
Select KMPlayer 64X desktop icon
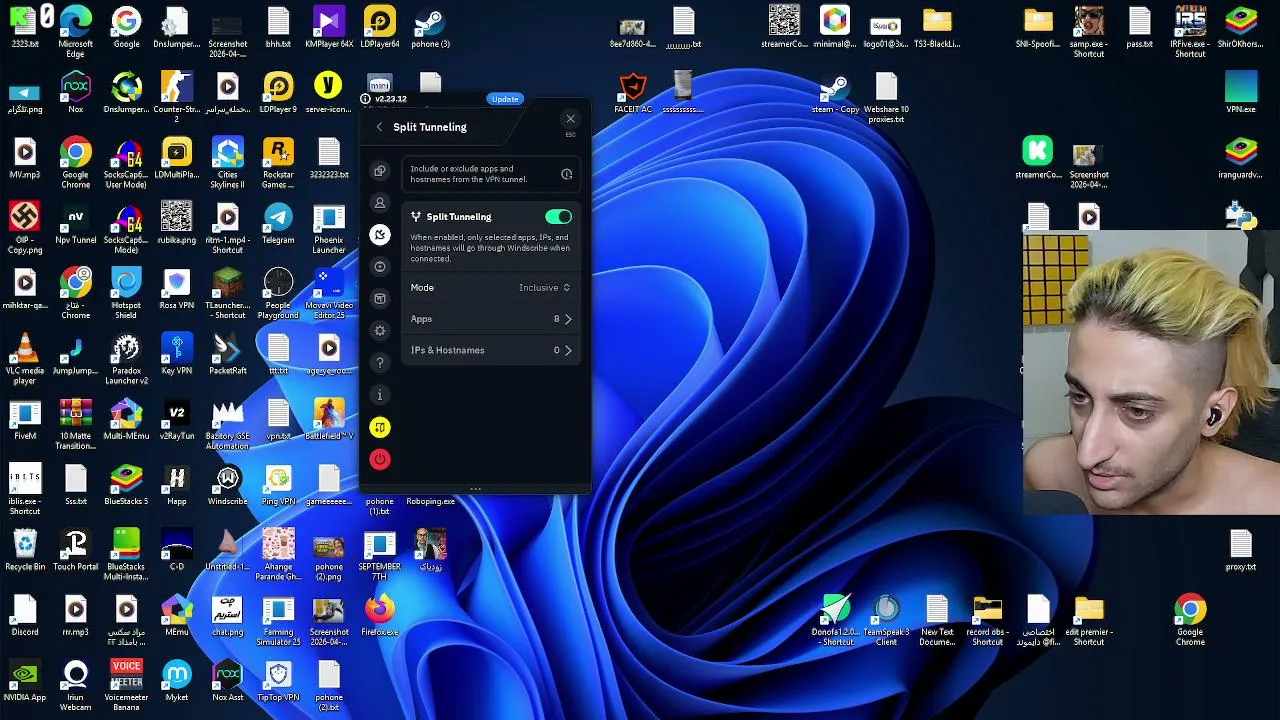point(329,27)
